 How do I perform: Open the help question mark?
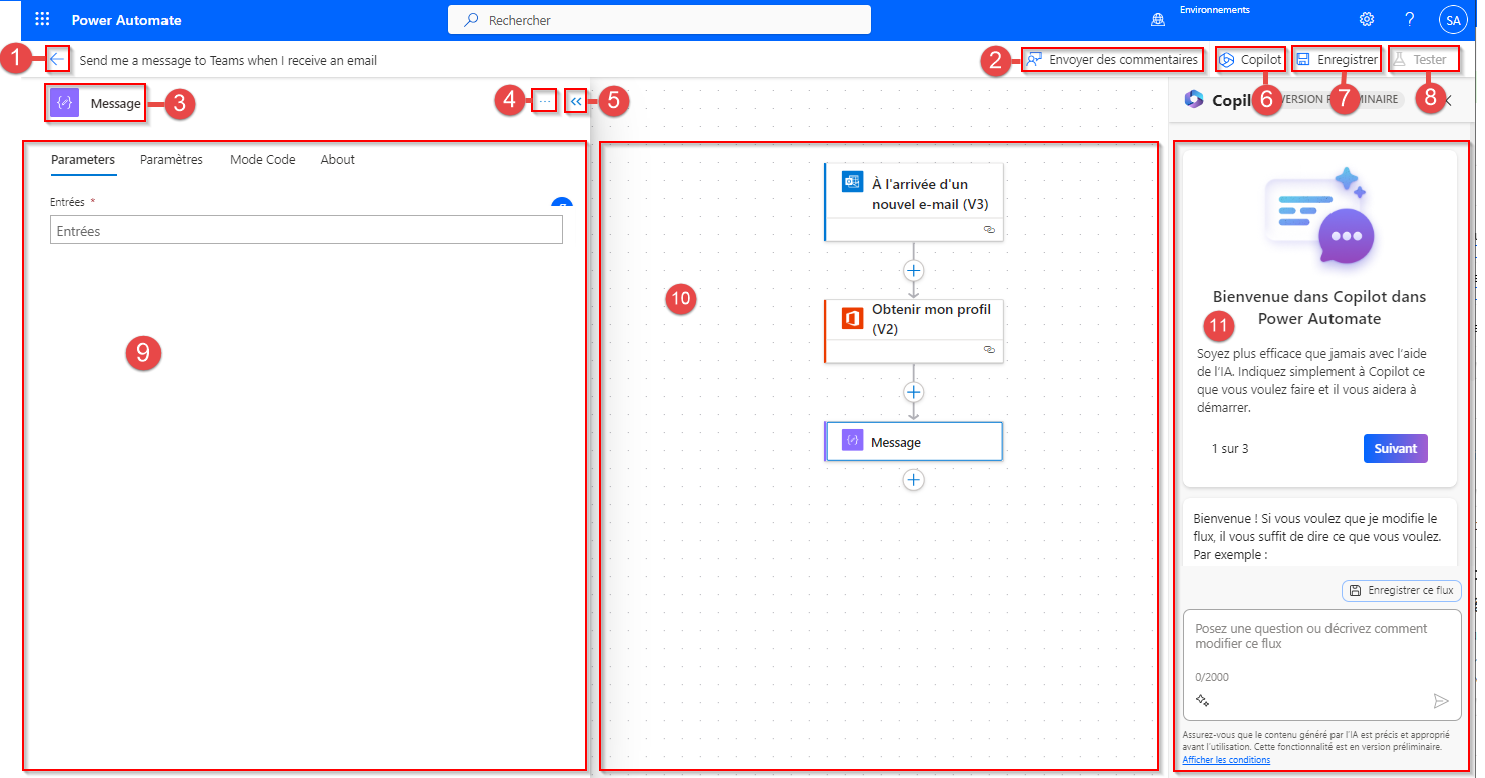coord(1409,20)
